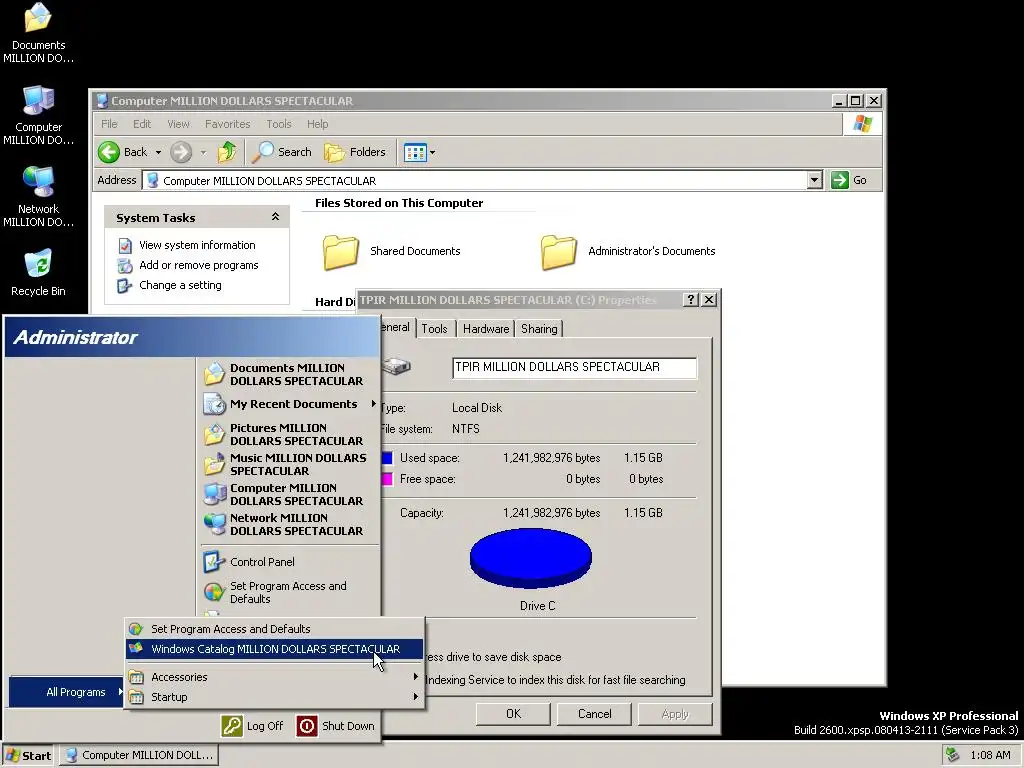Open the Views dropdown arrow
Image resolution: width=1024 pixels, height=768 pixels.
(x=432, y=152)
